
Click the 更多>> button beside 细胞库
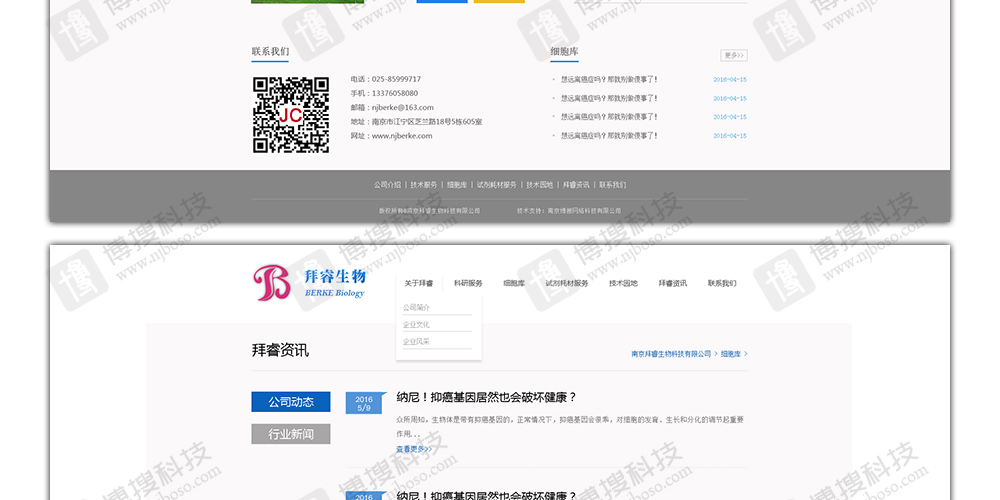[x=733, y=55]
